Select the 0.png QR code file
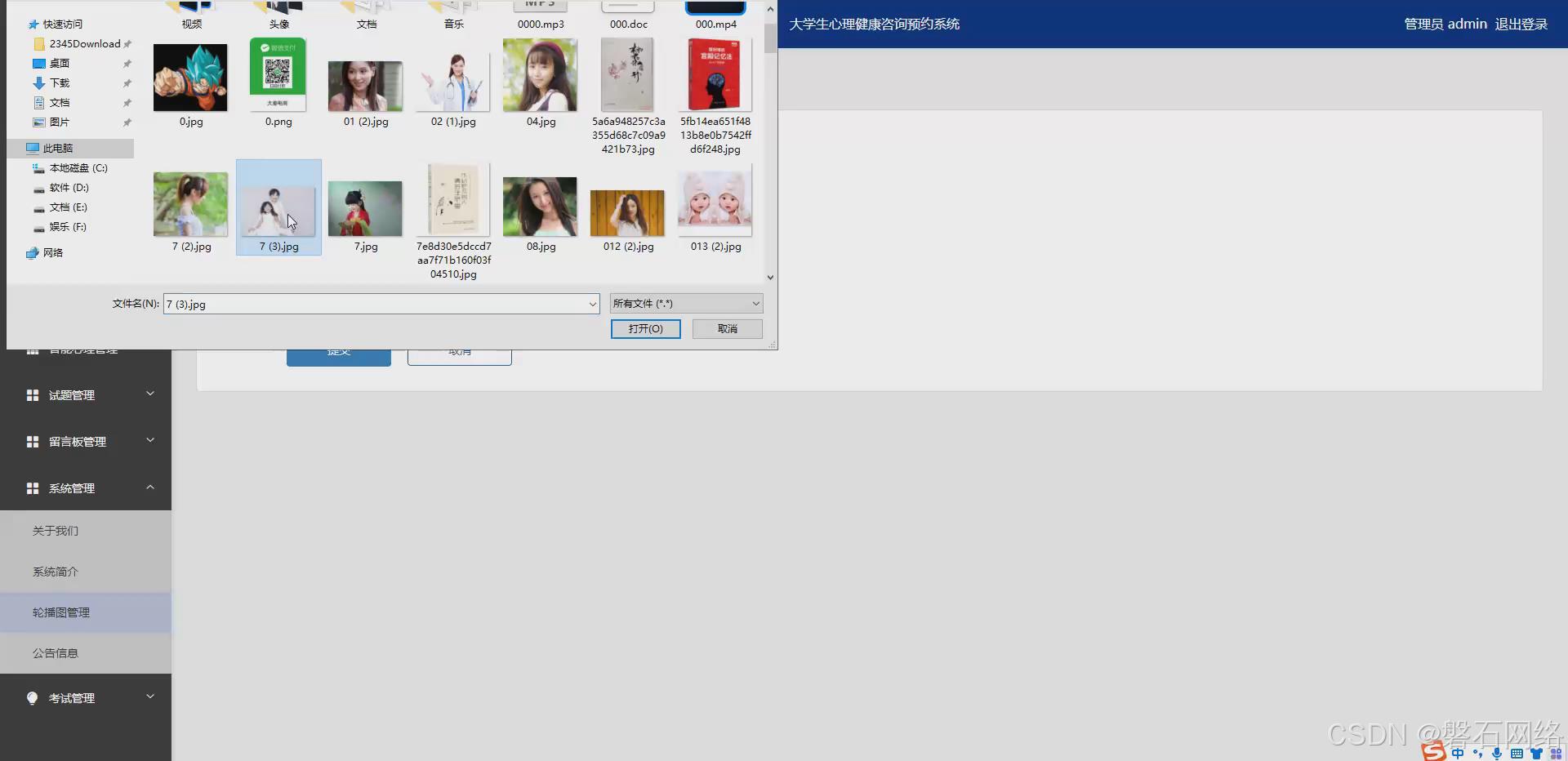The width and height of the screenshot is (1568, 761). coord(278,75)
